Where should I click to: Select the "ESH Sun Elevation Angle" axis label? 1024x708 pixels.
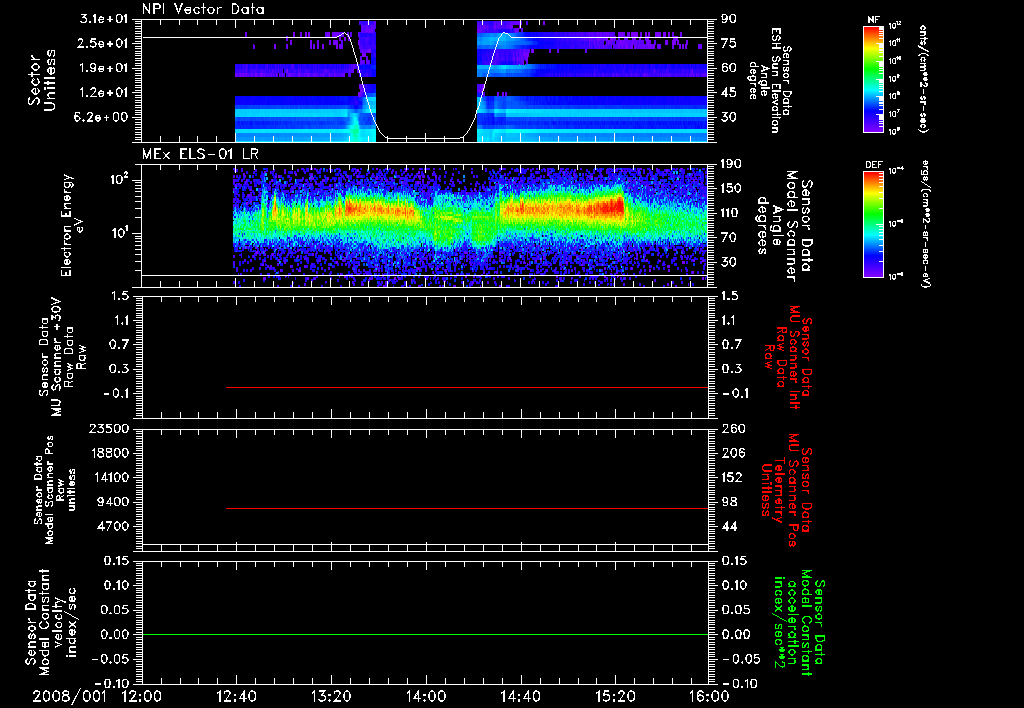point(769,80)
